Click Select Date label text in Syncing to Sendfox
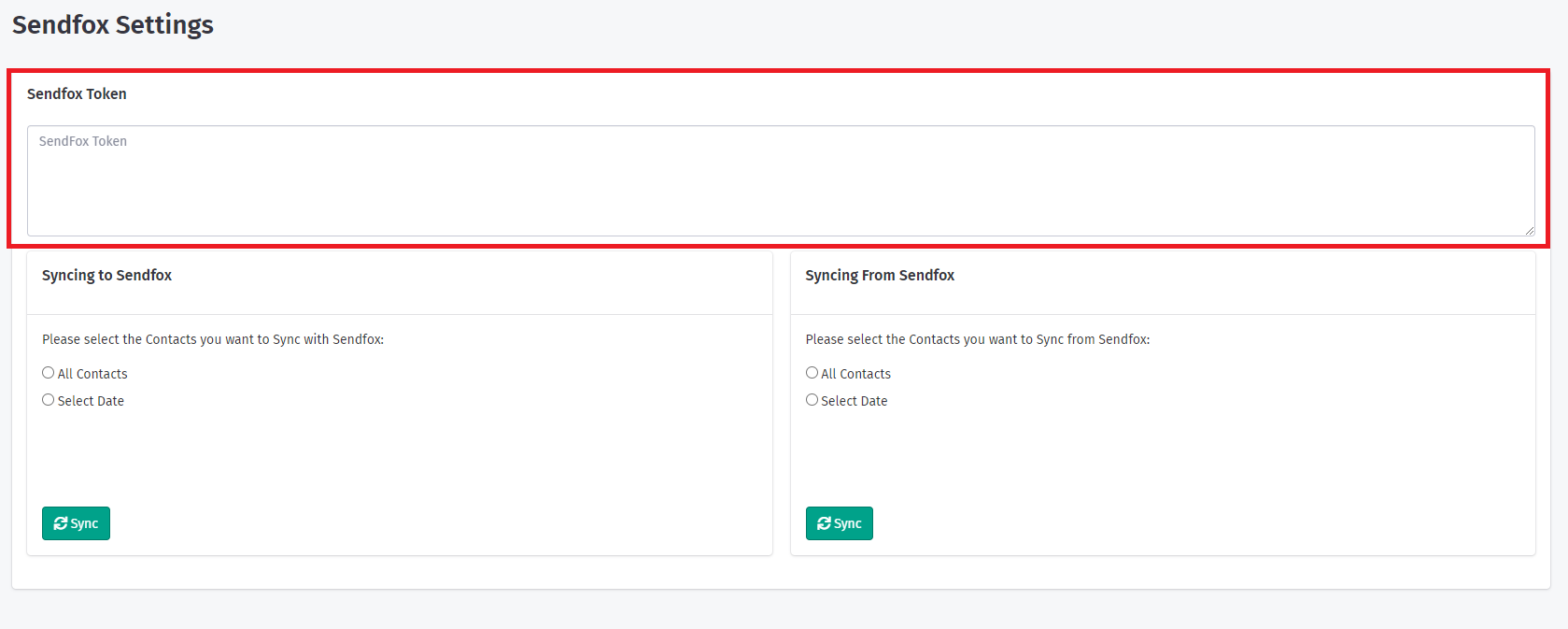 coord(91,401)
